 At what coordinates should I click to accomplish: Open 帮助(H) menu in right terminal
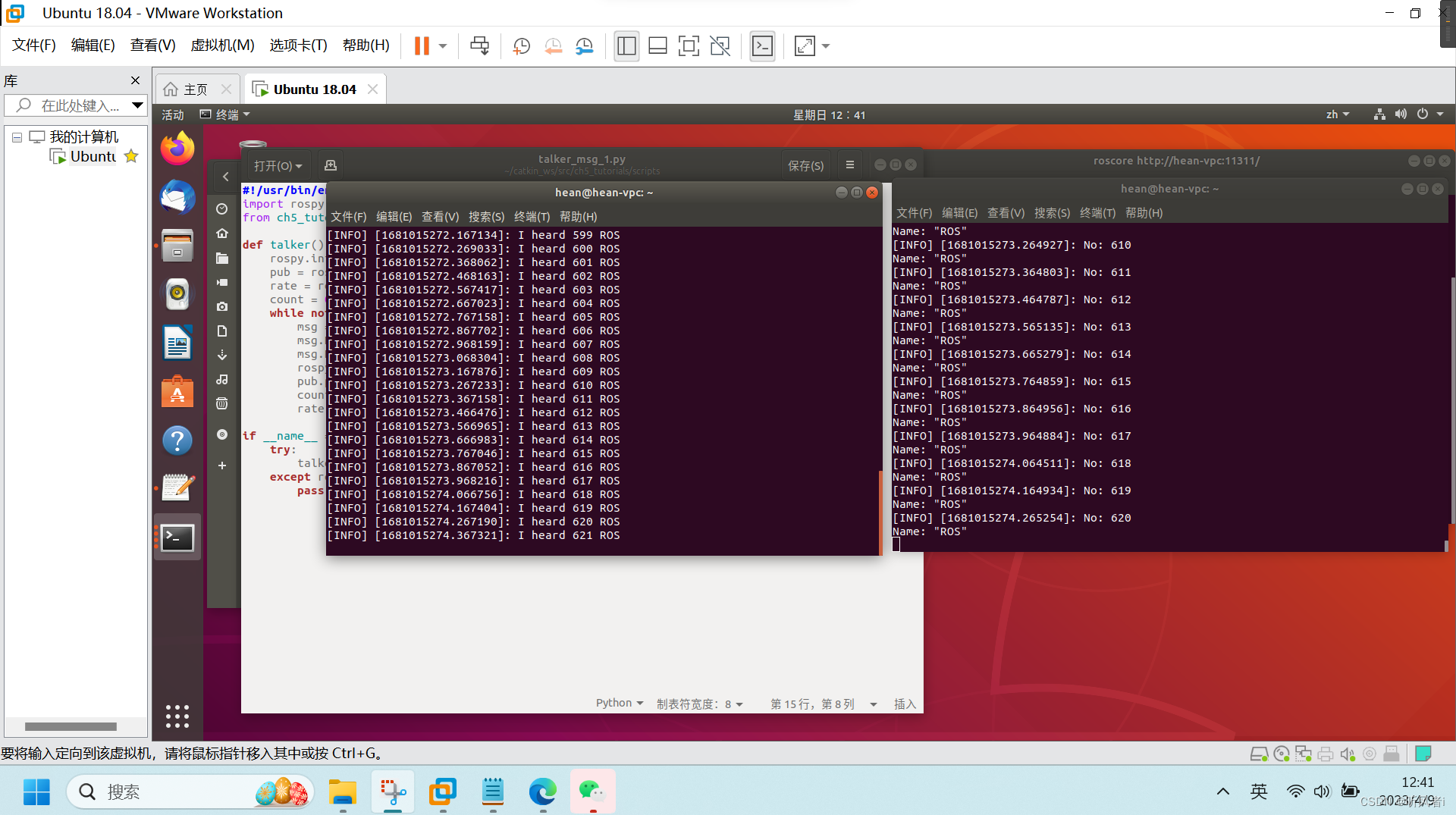click(1144, 213)
